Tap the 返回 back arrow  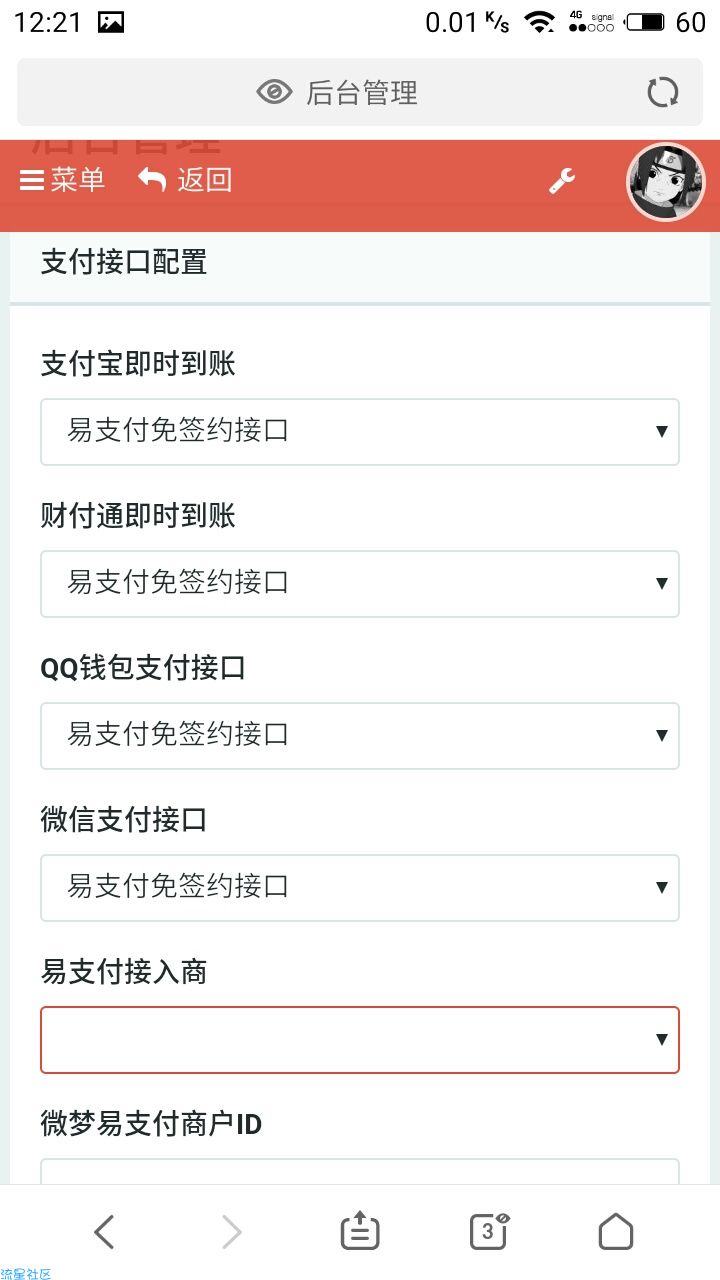coord(185,180)
